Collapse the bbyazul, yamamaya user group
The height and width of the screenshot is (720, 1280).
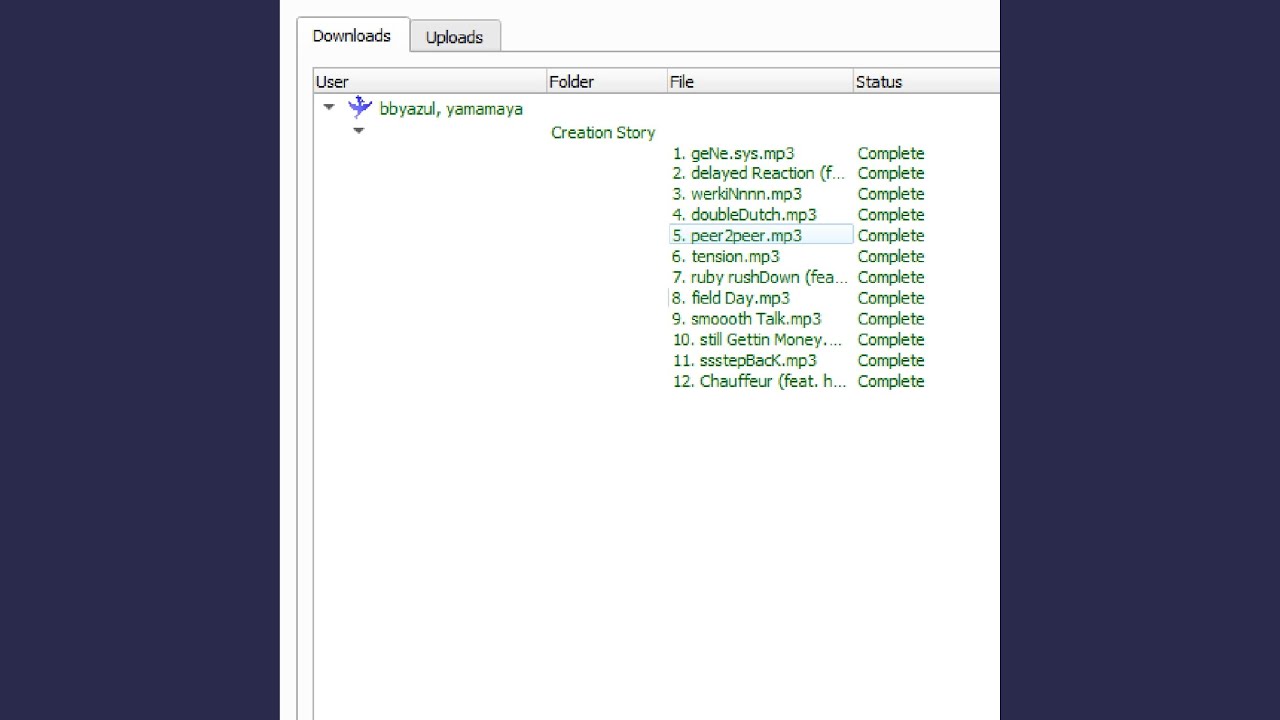coord(329,107)
